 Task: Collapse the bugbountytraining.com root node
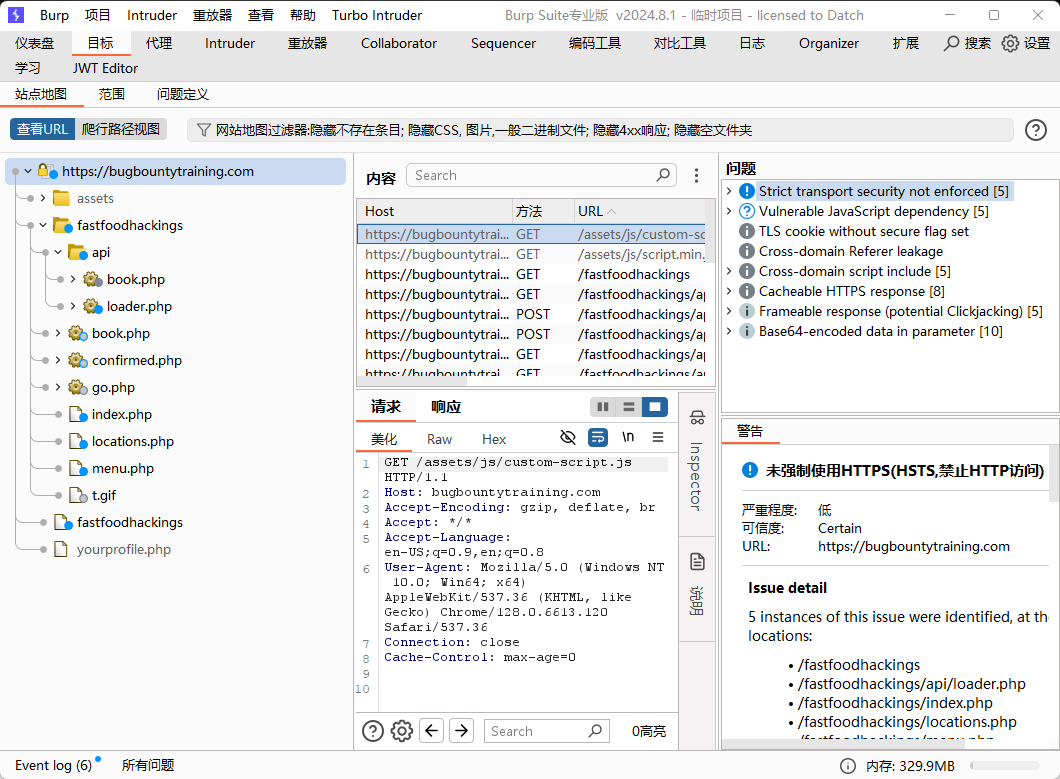28,172
